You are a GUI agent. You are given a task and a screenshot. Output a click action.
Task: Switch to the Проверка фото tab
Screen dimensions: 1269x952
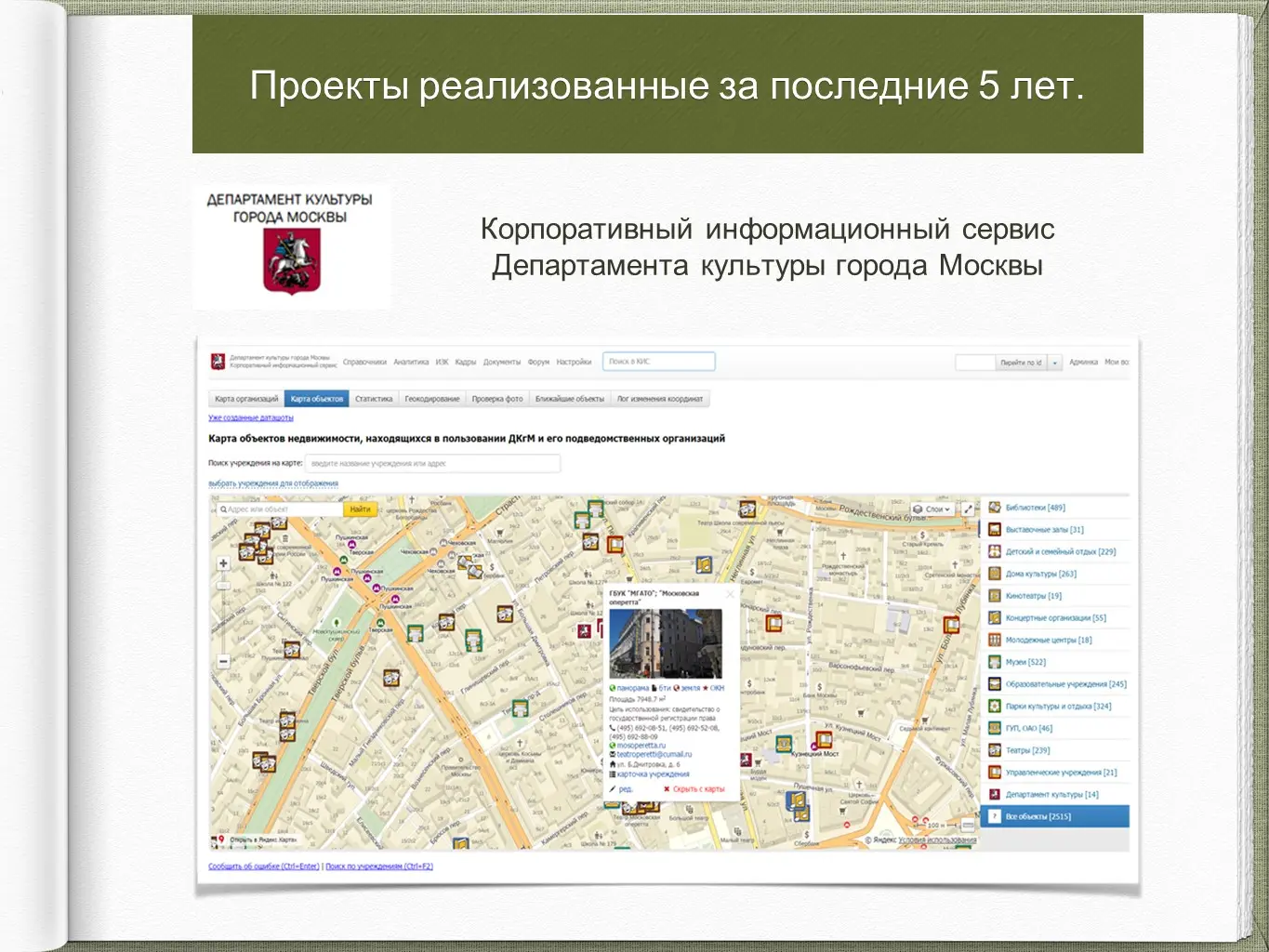pos(497,399)
